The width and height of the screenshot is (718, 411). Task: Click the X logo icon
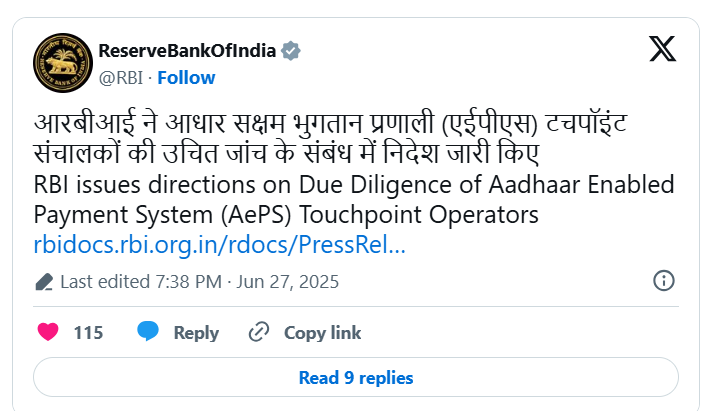(662, 49)
